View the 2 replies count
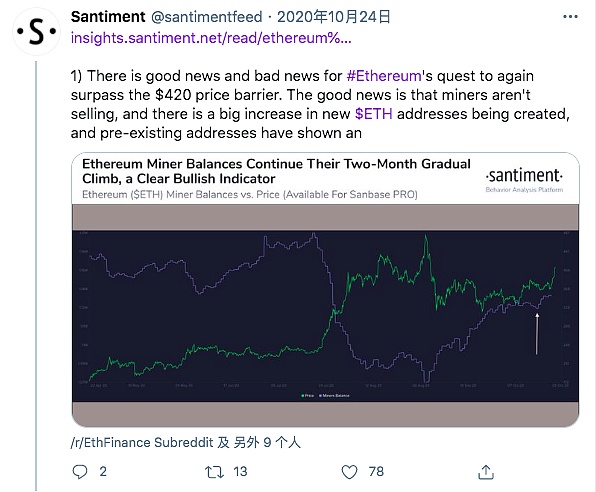Image resolution: width=596 pixels, height=492 pixels. (x=103, y=472)
